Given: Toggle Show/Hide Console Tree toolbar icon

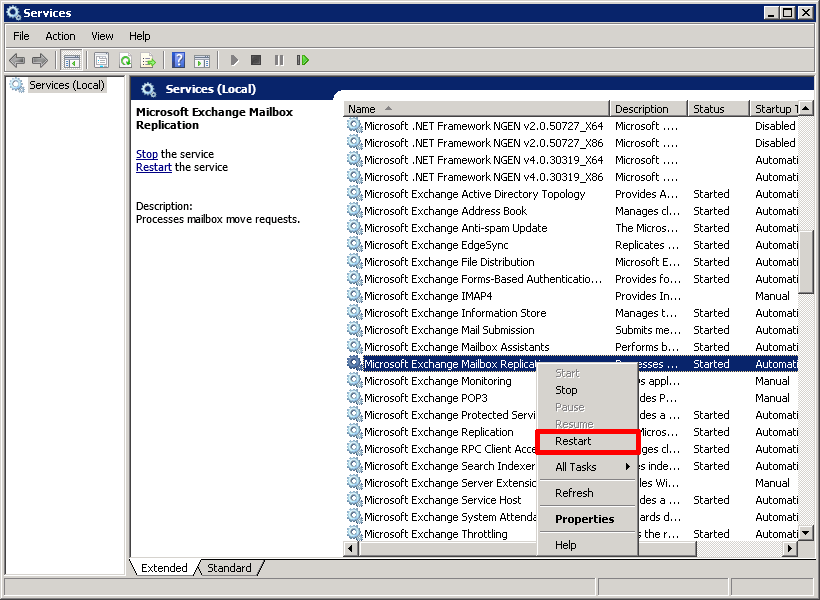Looking at the screenshot, I should tap(72, 61).
